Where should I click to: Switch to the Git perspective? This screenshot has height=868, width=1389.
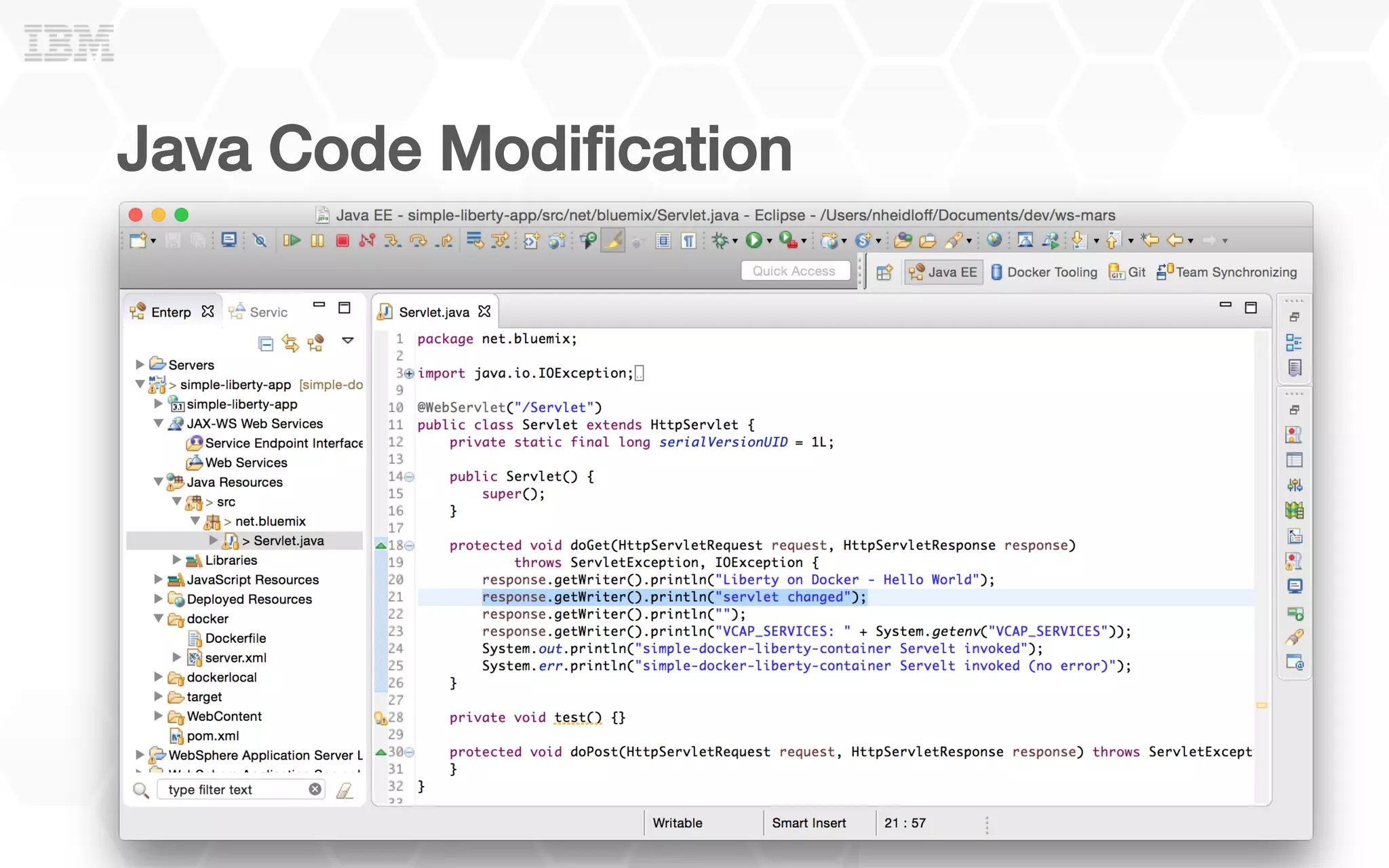tap(1127, 272)
